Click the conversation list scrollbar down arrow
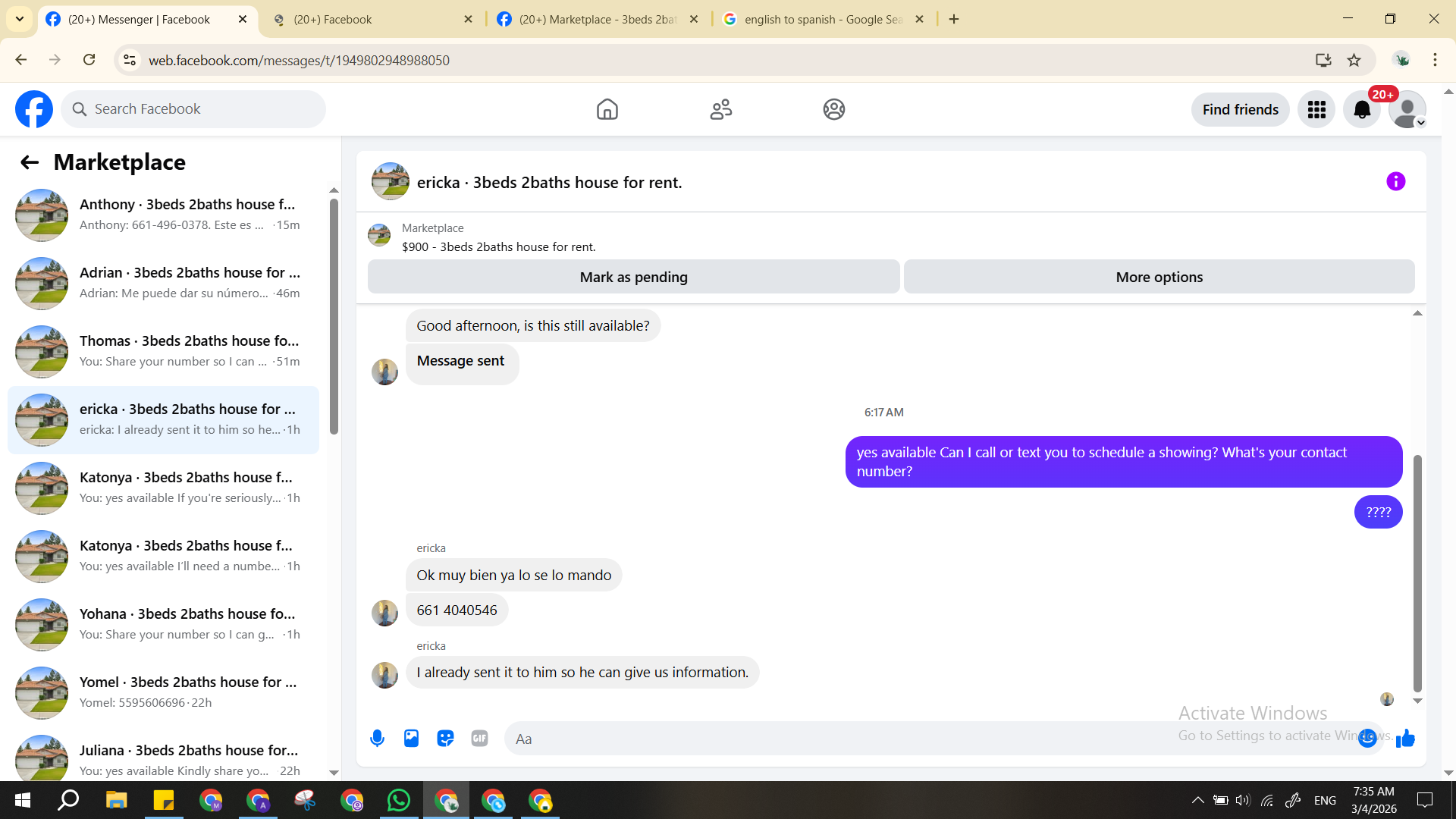The height and width of the screenshot is (819, 1456). pyautogui.click(x=334, y=773)
